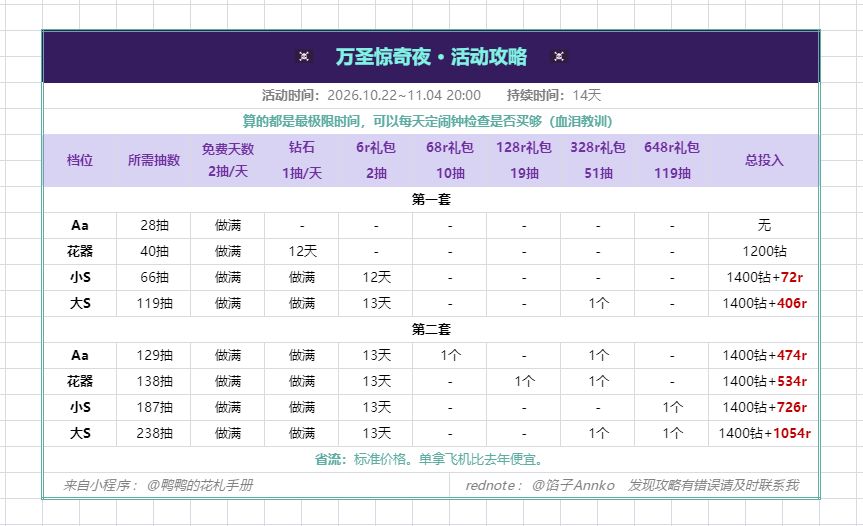Viewport: 863px width, 526px height.
Task: Click the 128r礼包 header cell
Action: point(524,160)
